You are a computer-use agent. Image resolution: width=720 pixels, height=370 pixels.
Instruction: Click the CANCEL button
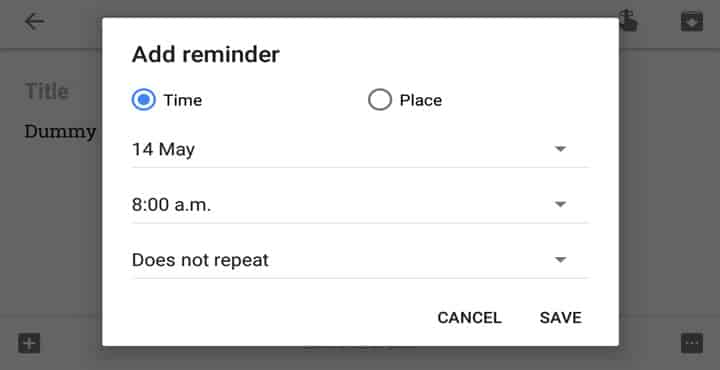pyautogui.click(x=469, y=318)
